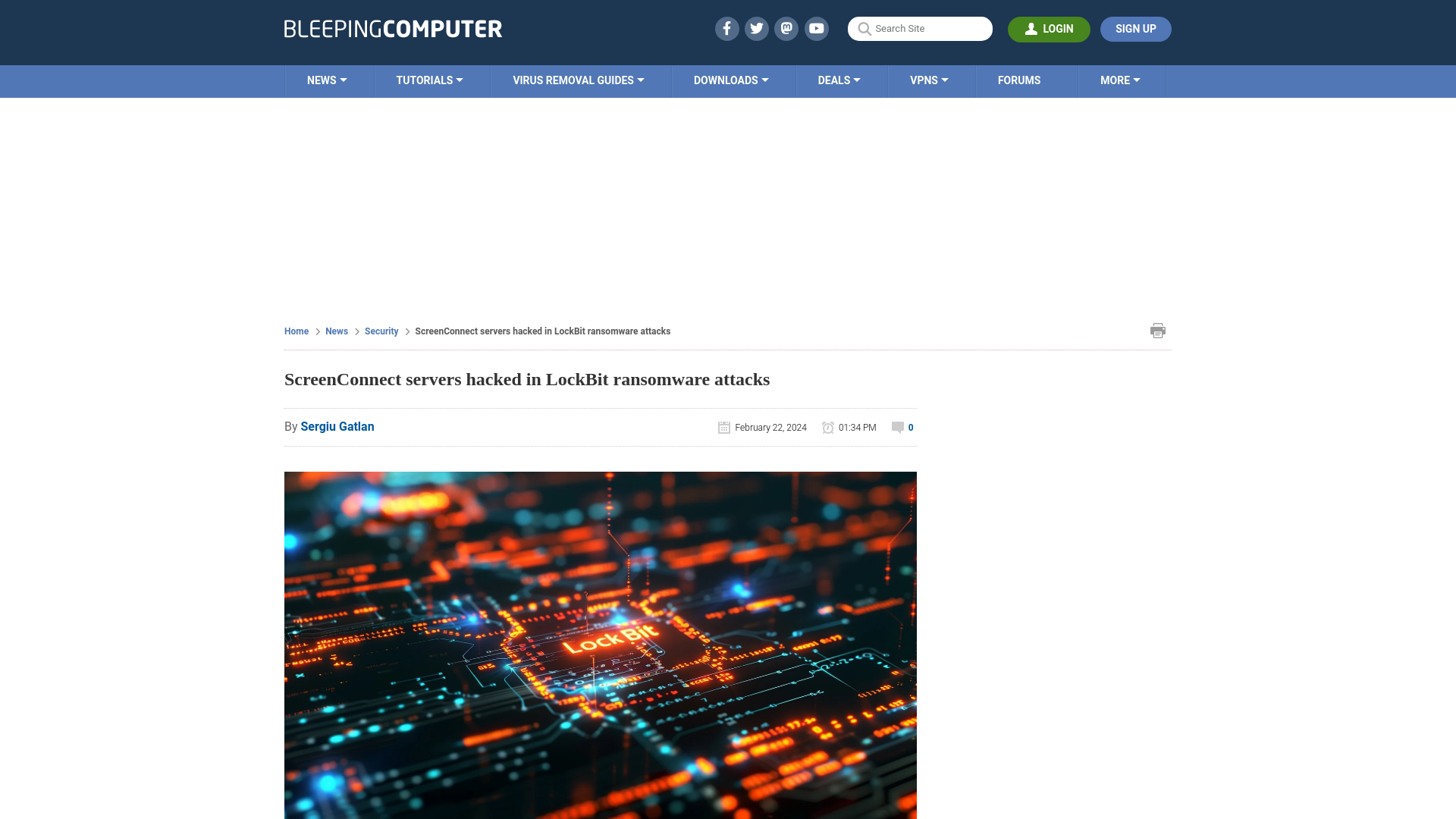Click the BleepingComputer Facebook icon
Screen dimensions: 1456x819
[726, 28]
